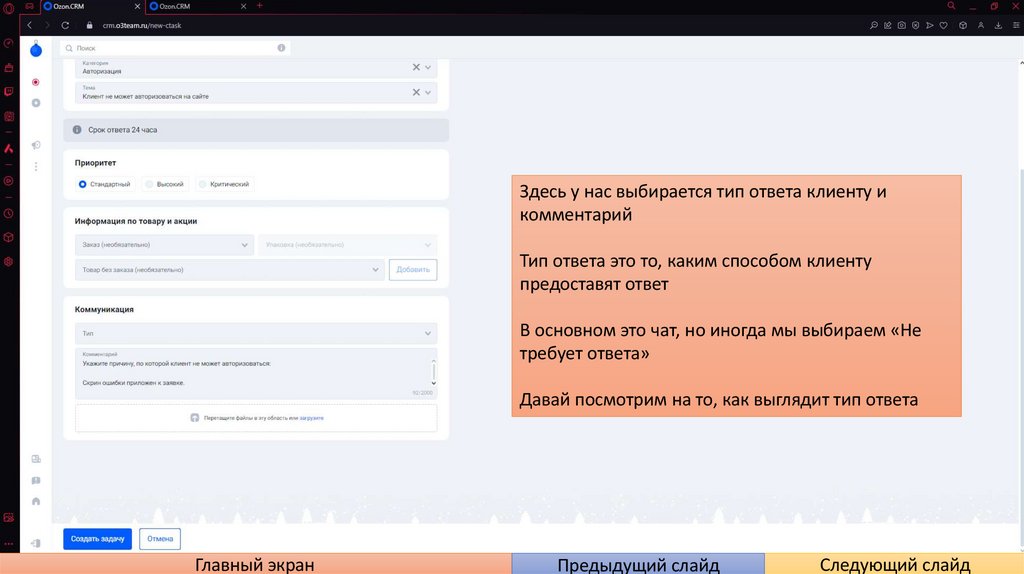The width and height of the screenshot is (1024, 574).
Task: Expand the Категория dropdown arrow
Action: [428, 67]
